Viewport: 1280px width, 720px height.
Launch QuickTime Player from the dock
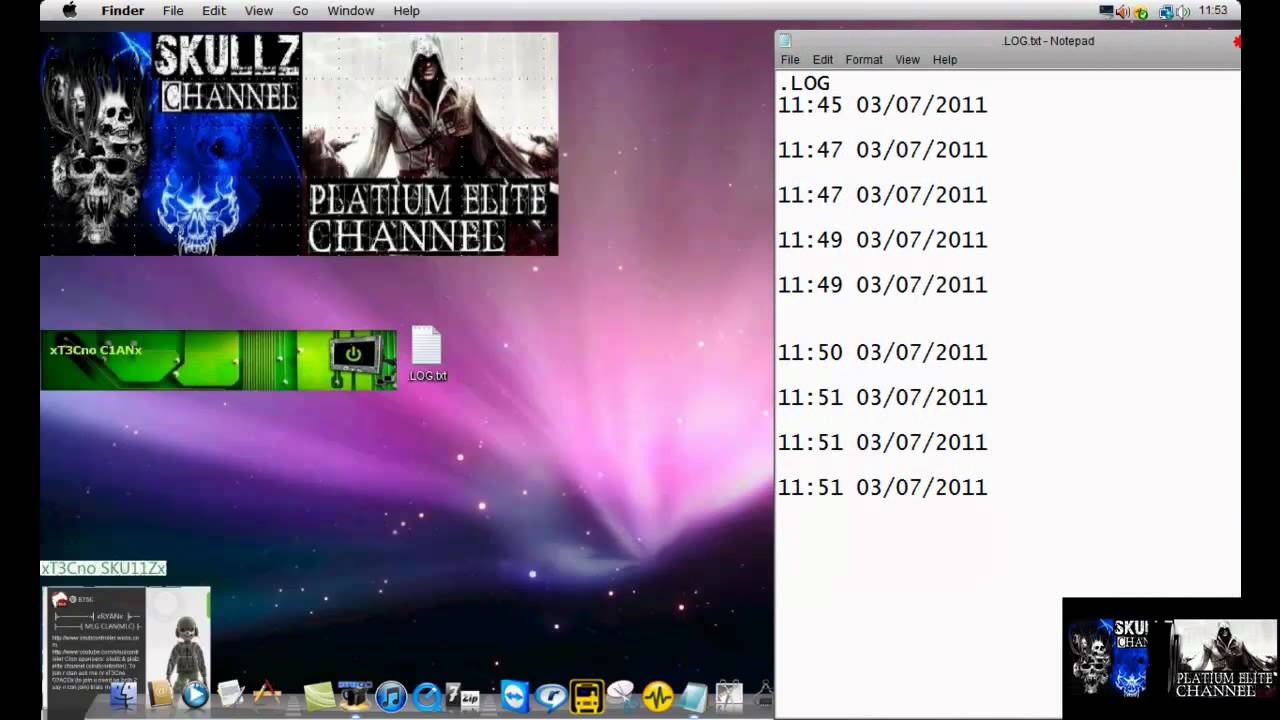coord(427,696)
